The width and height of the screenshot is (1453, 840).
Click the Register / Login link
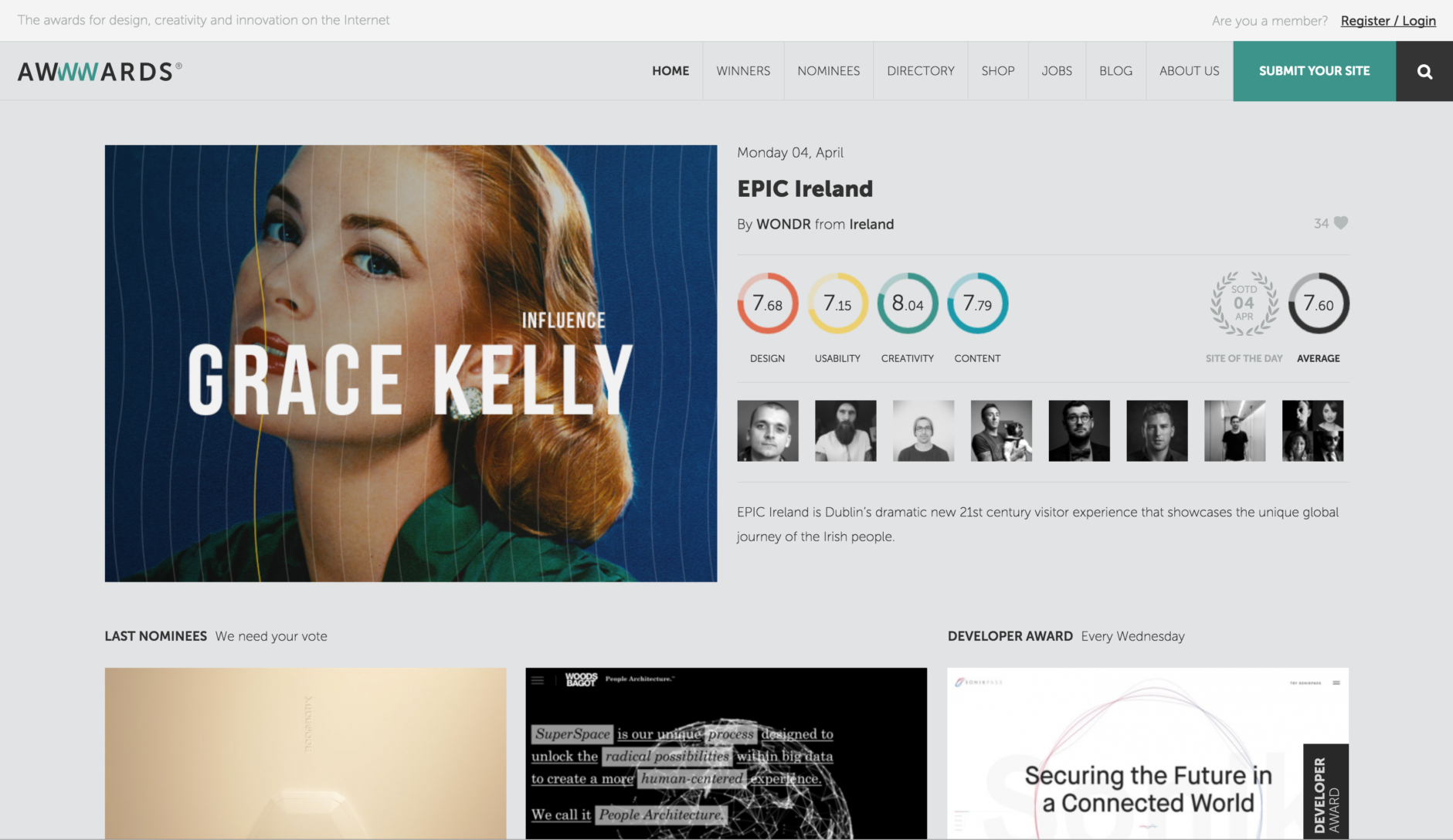tap(1388, 21)
